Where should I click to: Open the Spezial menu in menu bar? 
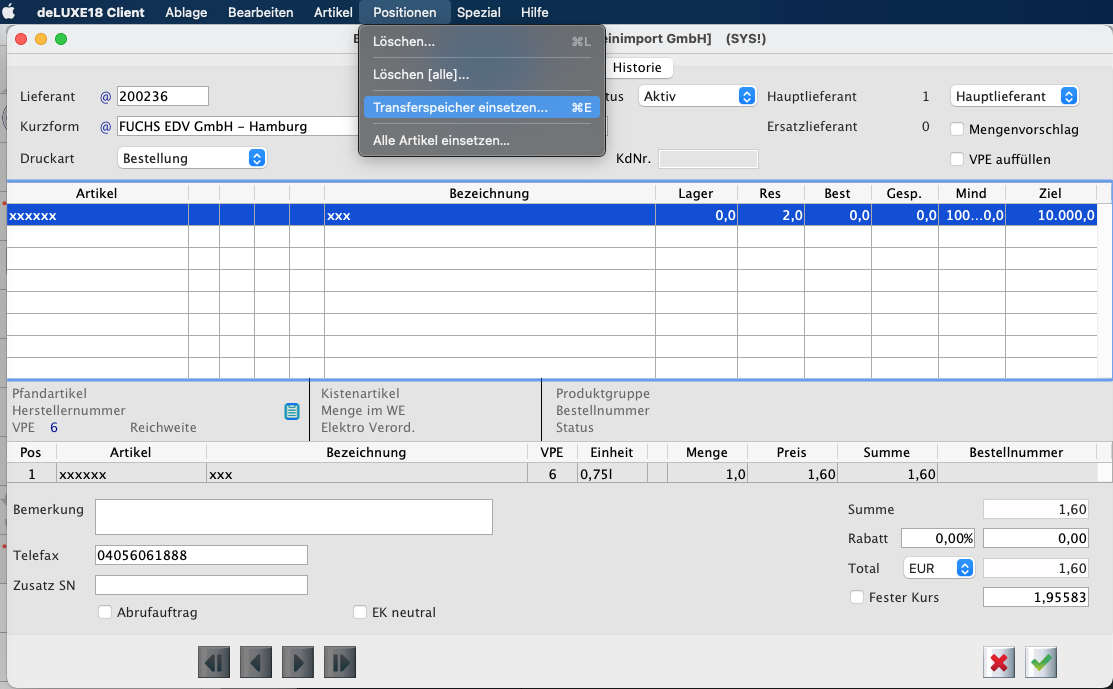[x=478, y=12]
